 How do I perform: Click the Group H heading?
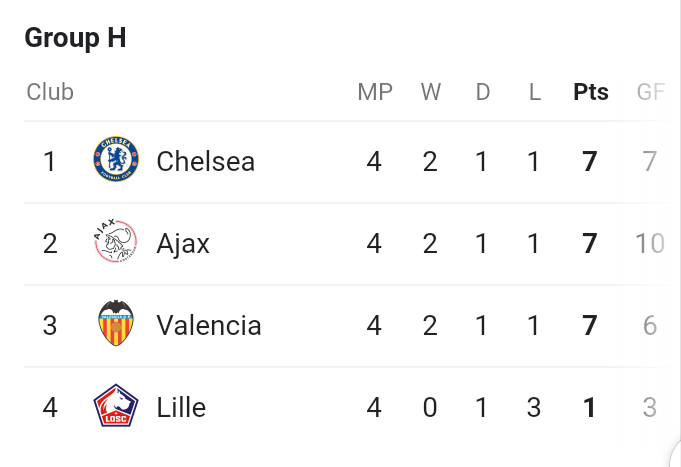[x=76, y=38]
